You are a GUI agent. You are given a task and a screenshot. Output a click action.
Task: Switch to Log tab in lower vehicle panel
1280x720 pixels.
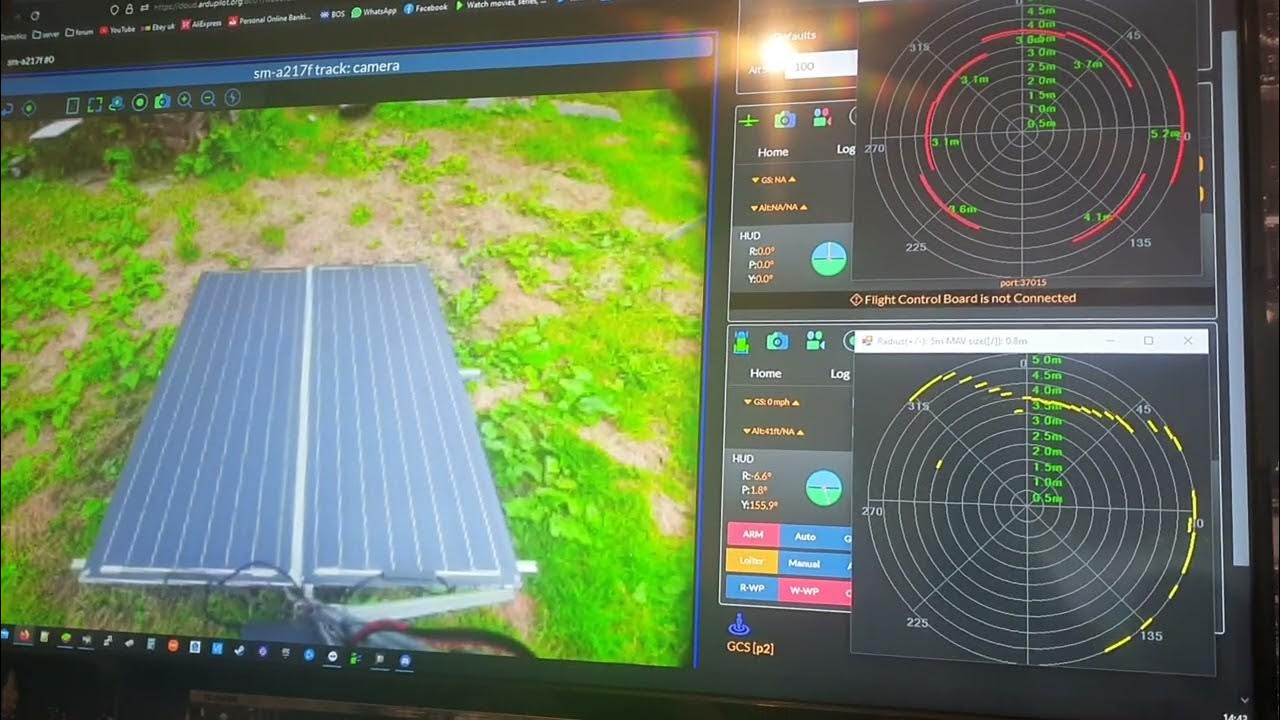[840, 373]
